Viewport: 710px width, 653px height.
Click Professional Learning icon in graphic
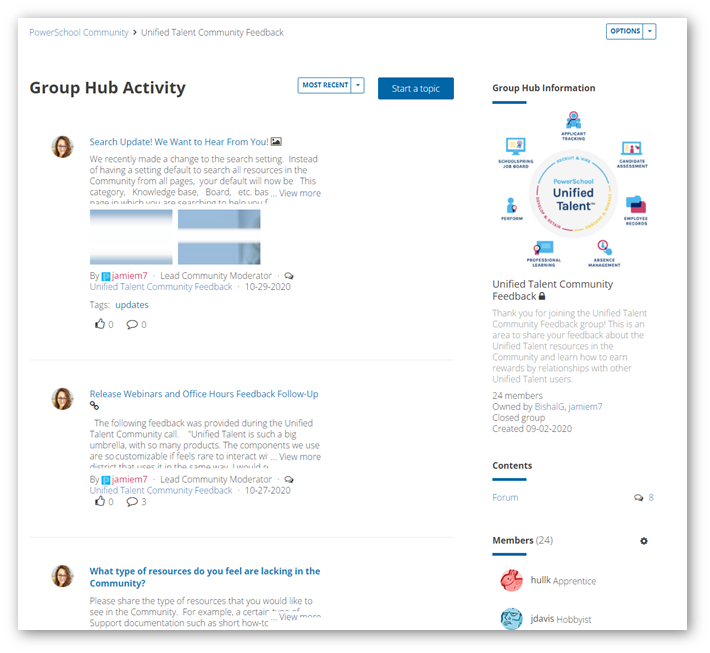tap(543, 248)
